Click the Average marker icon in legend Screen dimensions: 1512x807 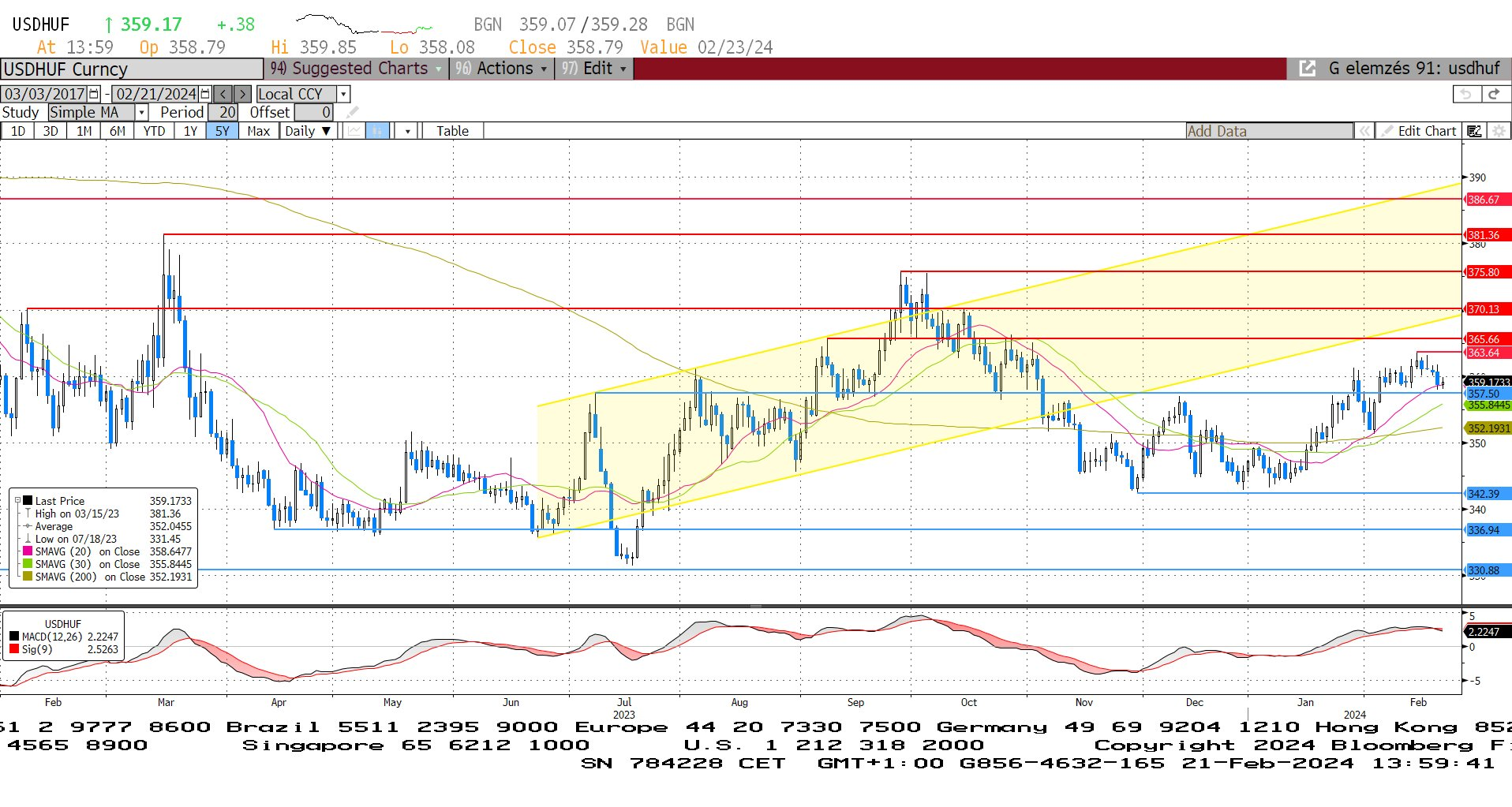[x=28, y=526]
